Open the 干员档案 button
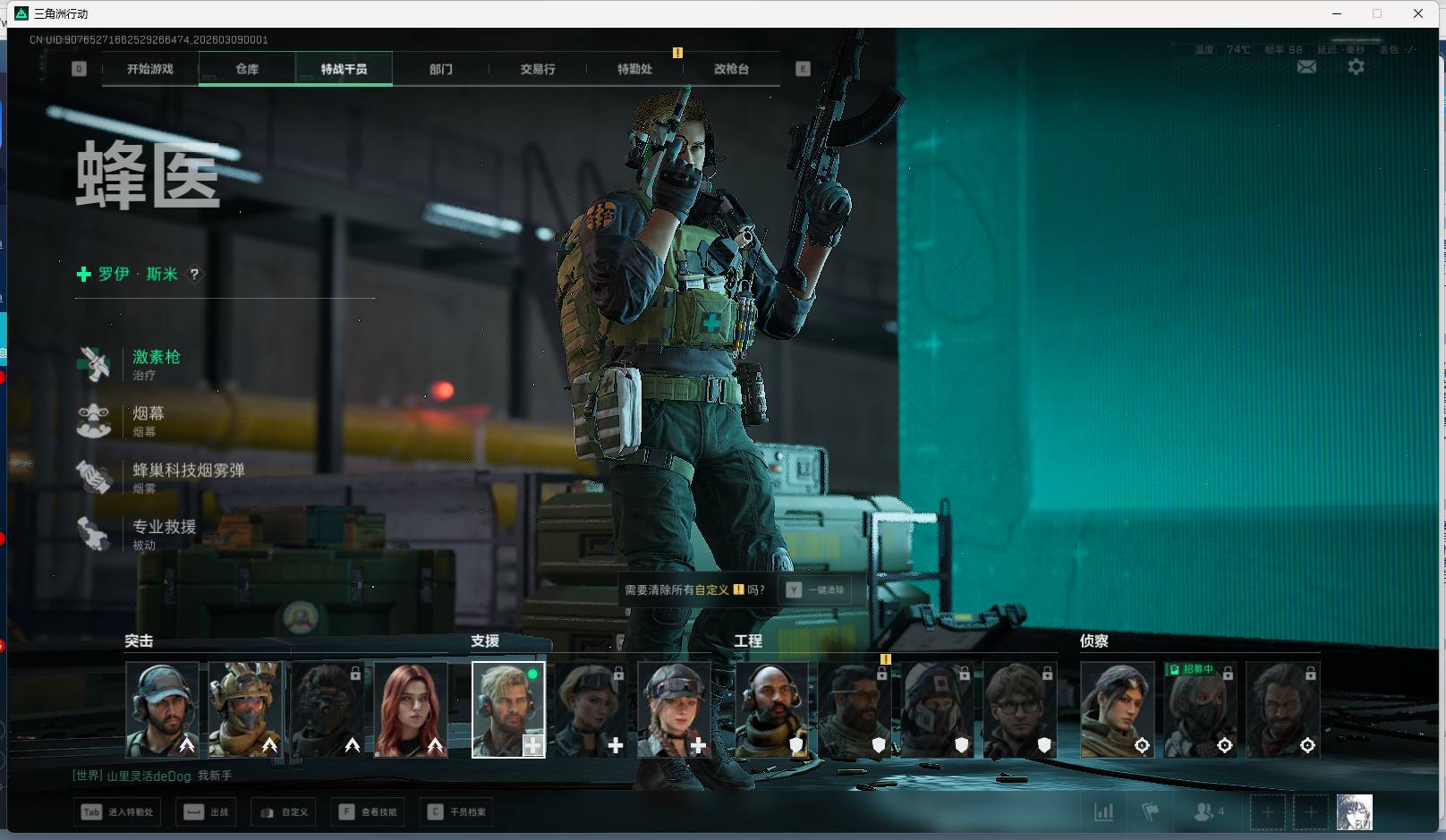1446x840 pixels. (x=457, y=812)
